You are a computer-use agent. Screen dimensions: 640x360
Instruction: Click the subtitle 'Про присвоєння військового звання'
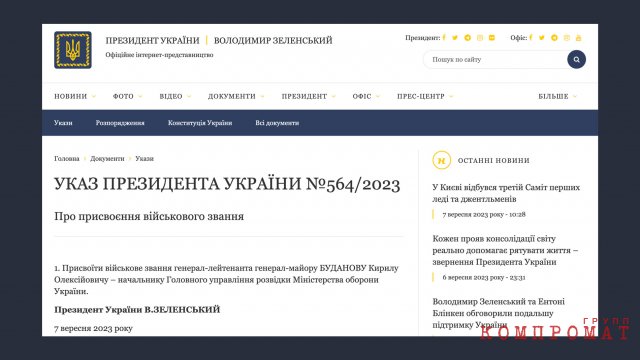click(x=149, y=216)
